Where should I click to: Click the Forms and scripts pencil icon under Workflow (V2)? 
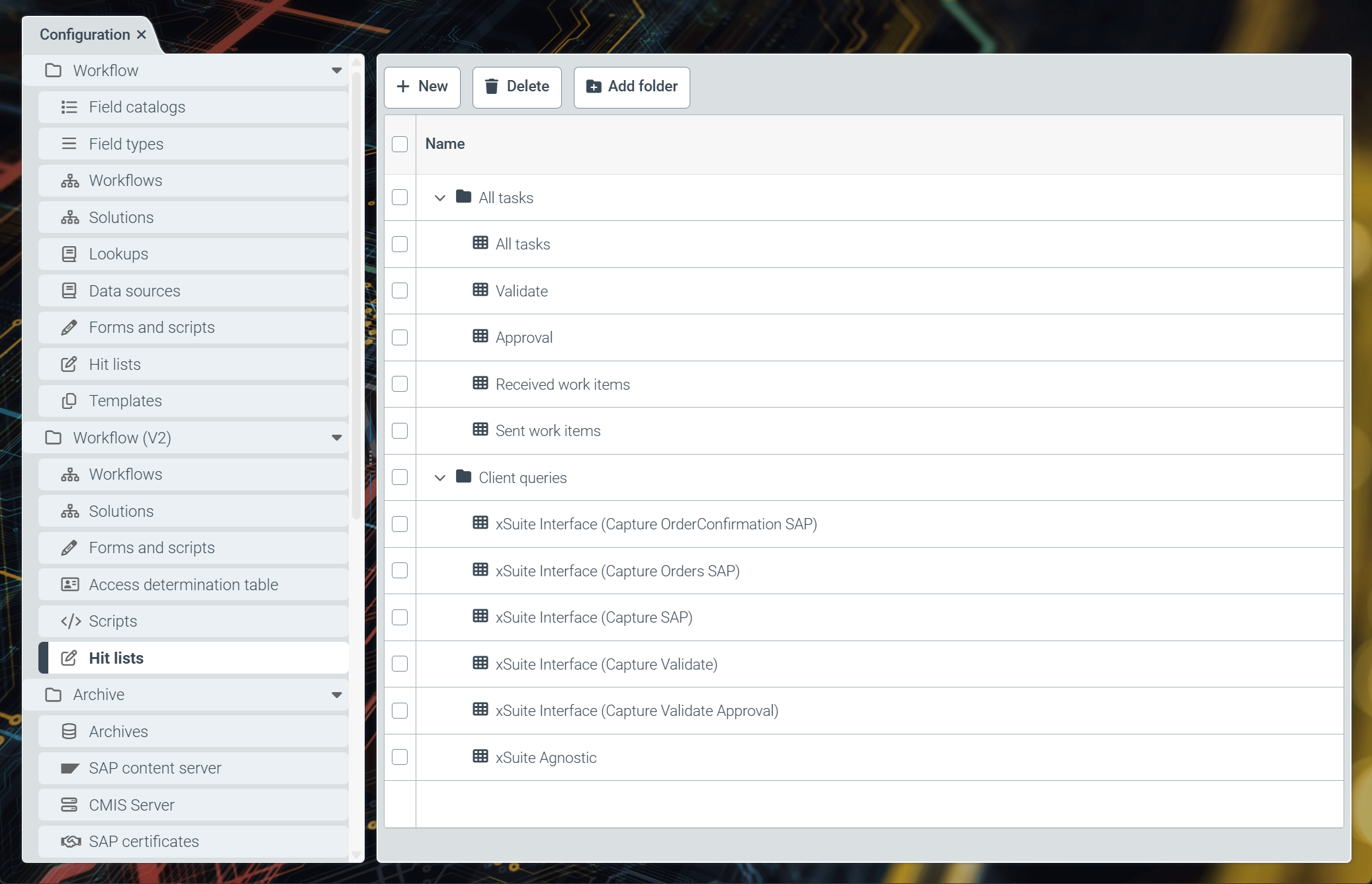point(69,548)
